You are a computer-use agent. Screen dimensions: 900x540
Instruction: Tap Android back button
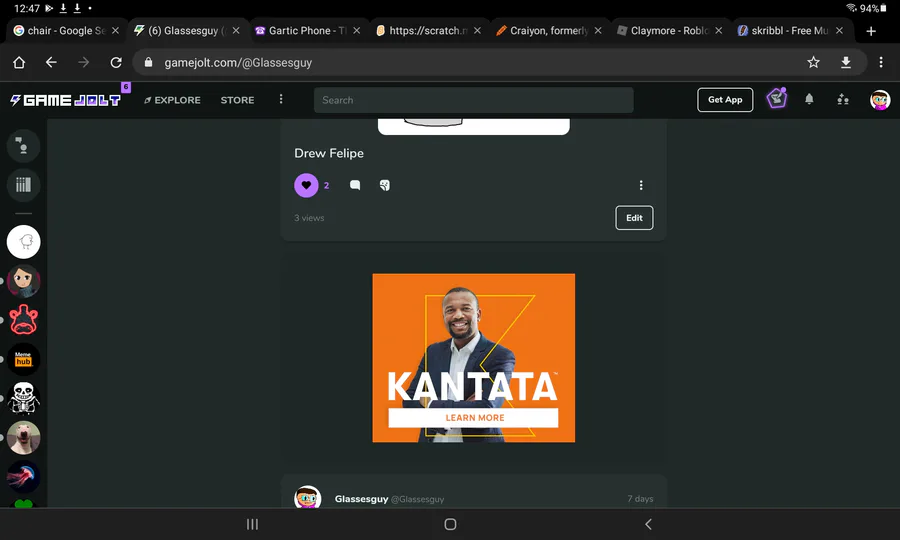(x=648, y=524)
